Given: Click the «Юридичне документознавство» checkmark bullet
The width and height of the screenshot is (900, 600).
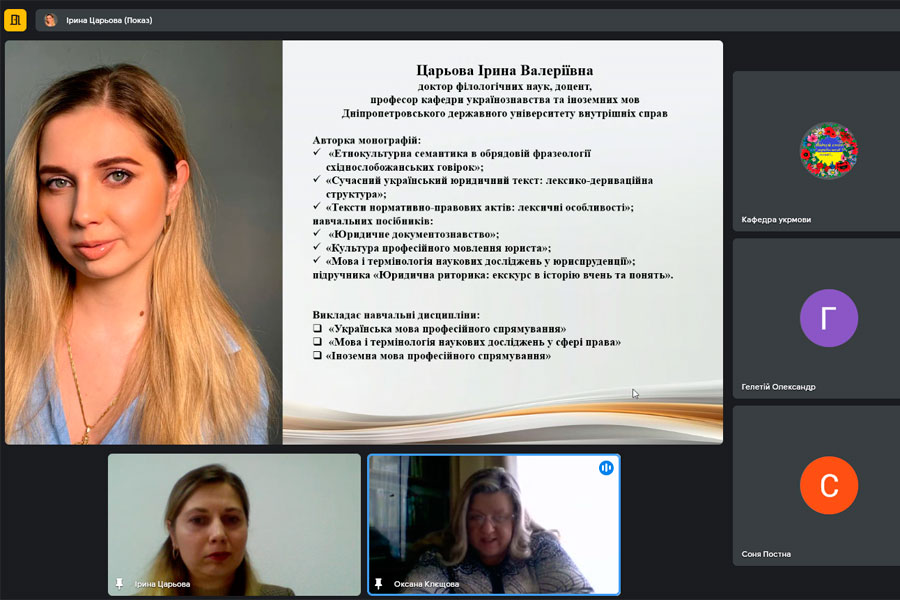Looking at the screenshot, I should tap(317, 234).
